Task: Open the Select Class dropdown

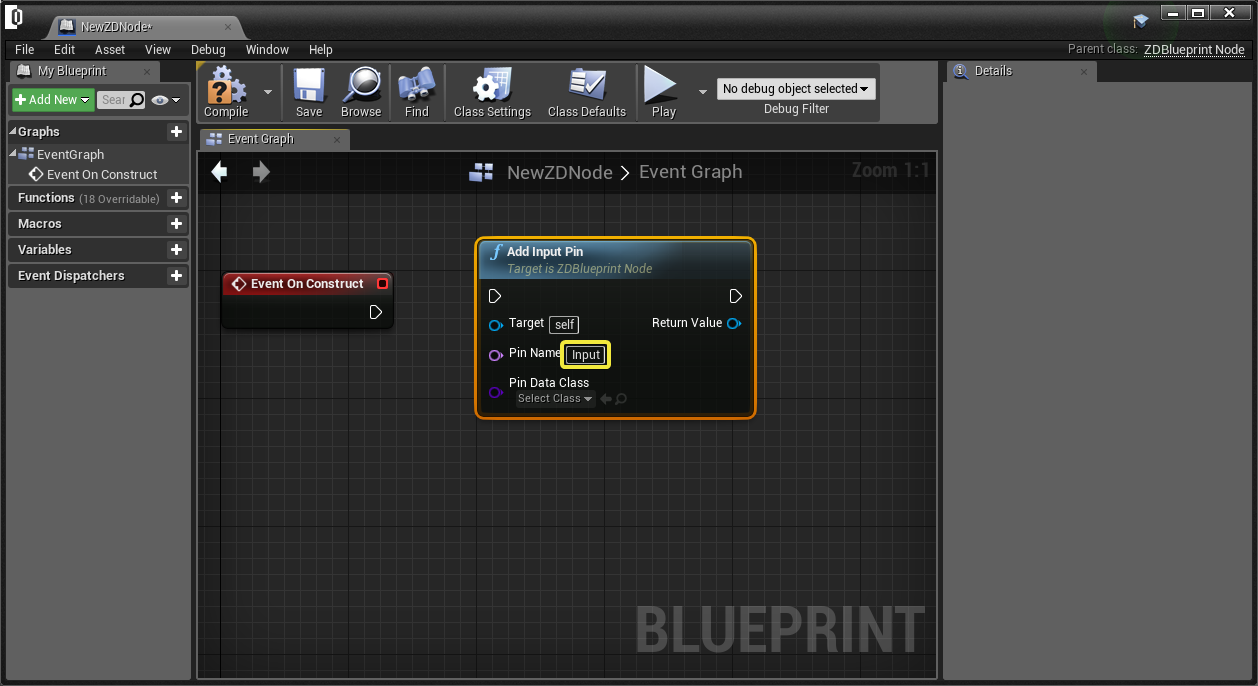Action: click(555, 399)
